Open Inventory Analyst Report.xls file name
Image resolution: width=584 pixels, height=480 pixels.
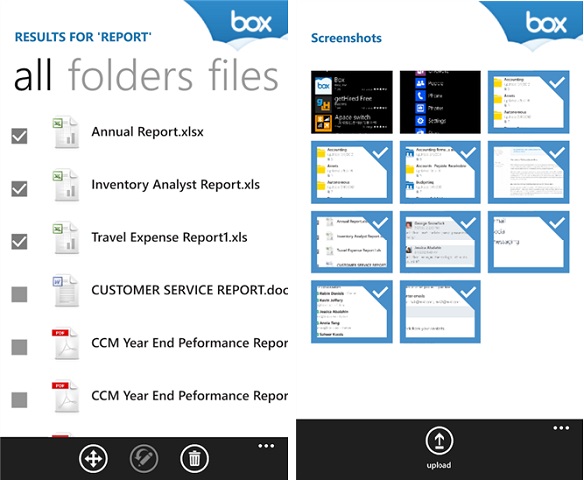(x=175, y=185)
